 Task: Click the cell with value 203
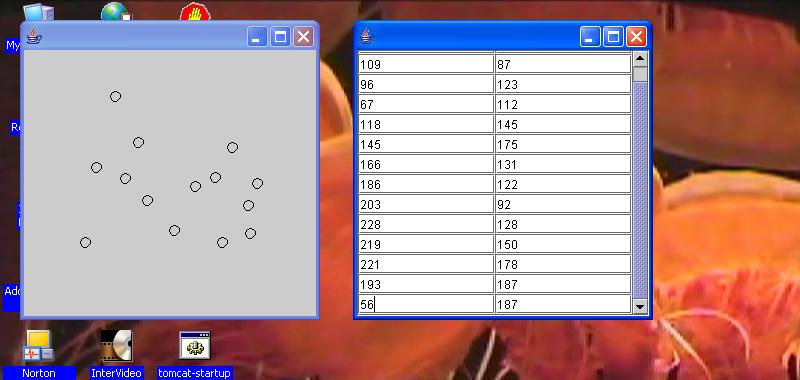tap(426, 205)
